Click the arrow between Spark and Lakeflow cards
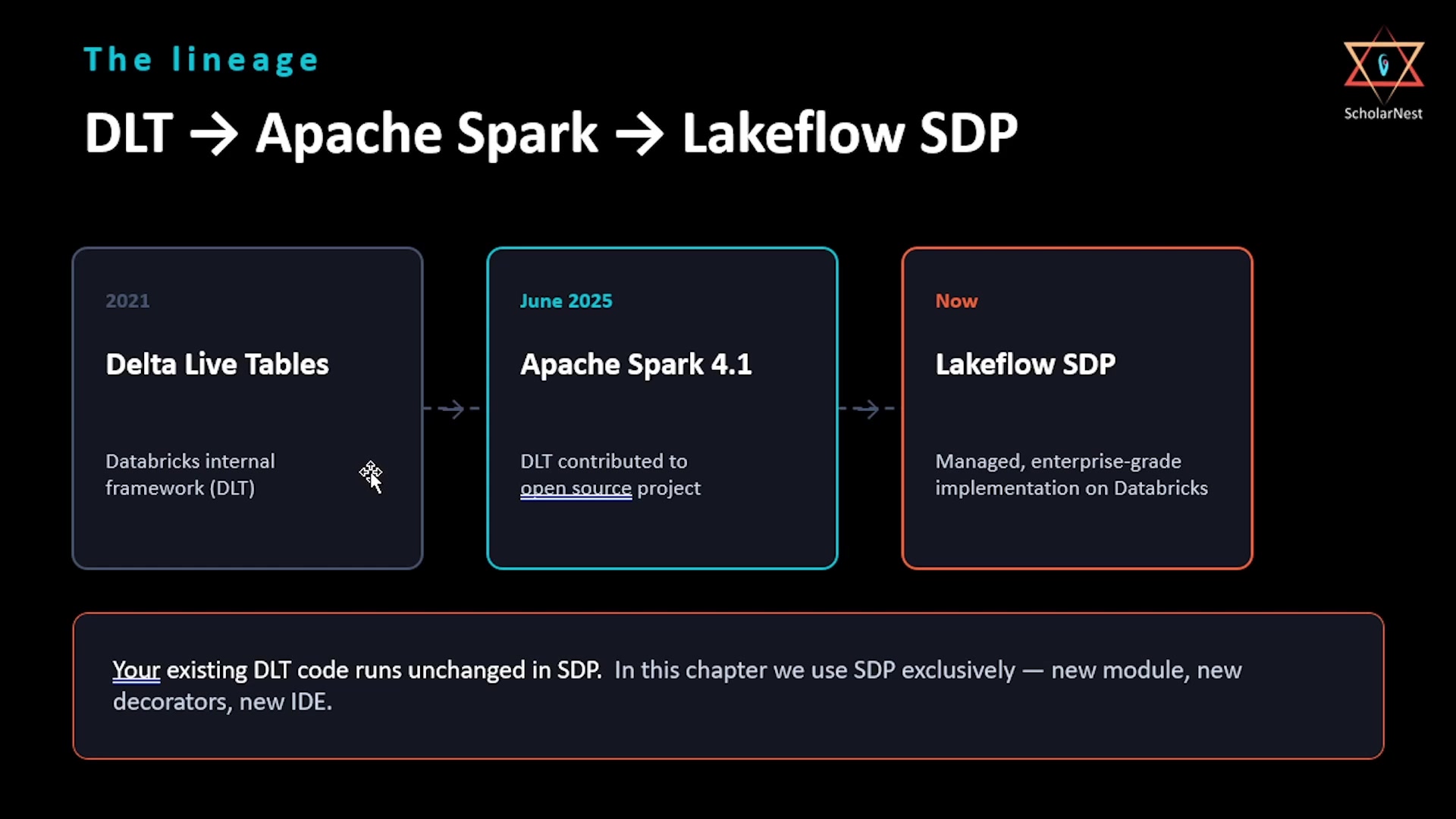The height and width of the screenshot is (819, 1456). coord(867,409)
